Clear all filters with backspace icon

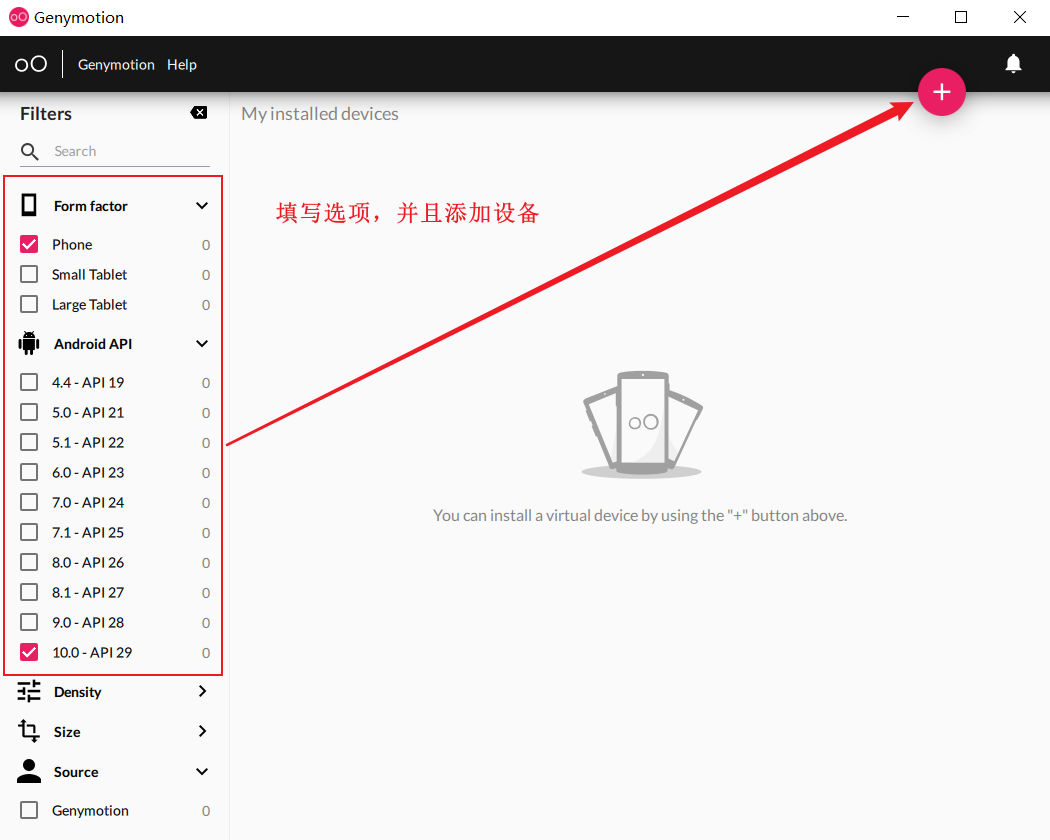pyautogui.click(x=199, y=113)
